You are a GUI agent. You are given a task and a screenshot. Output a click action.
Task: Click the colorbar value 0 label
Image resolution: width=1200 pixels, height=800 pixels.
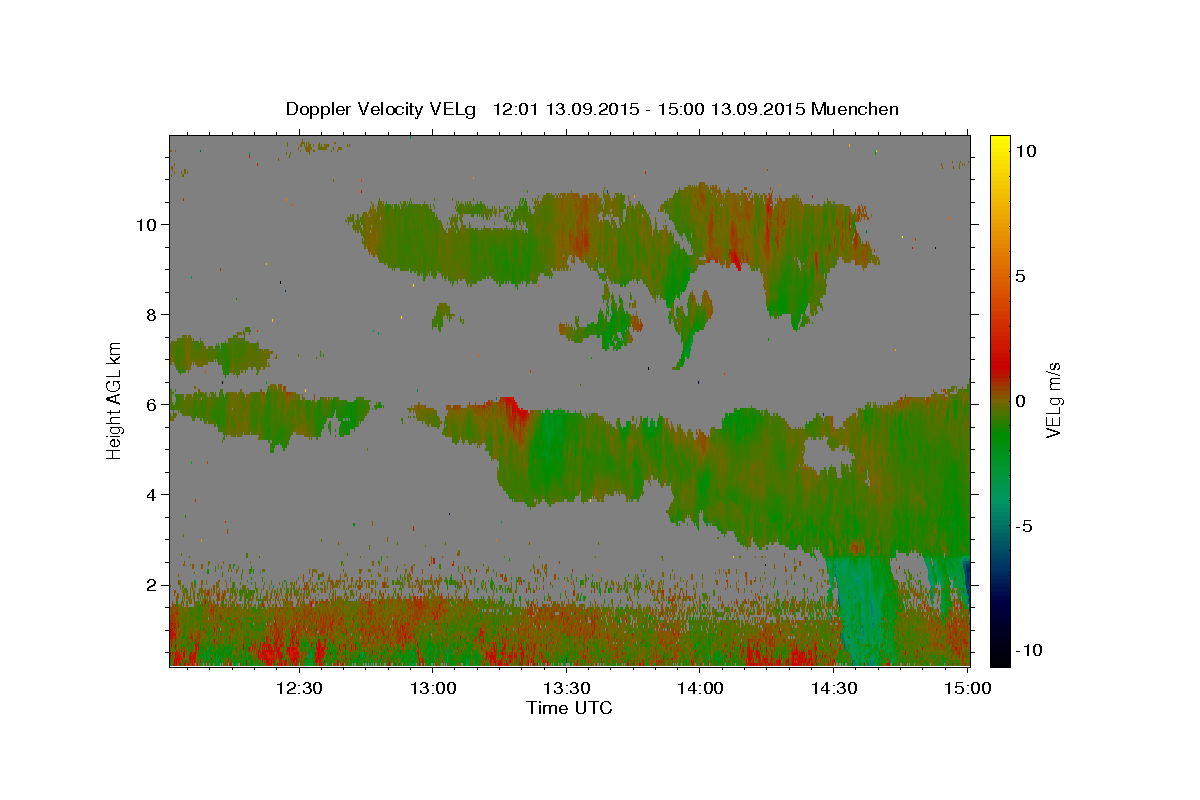(x=1021, y=401)
